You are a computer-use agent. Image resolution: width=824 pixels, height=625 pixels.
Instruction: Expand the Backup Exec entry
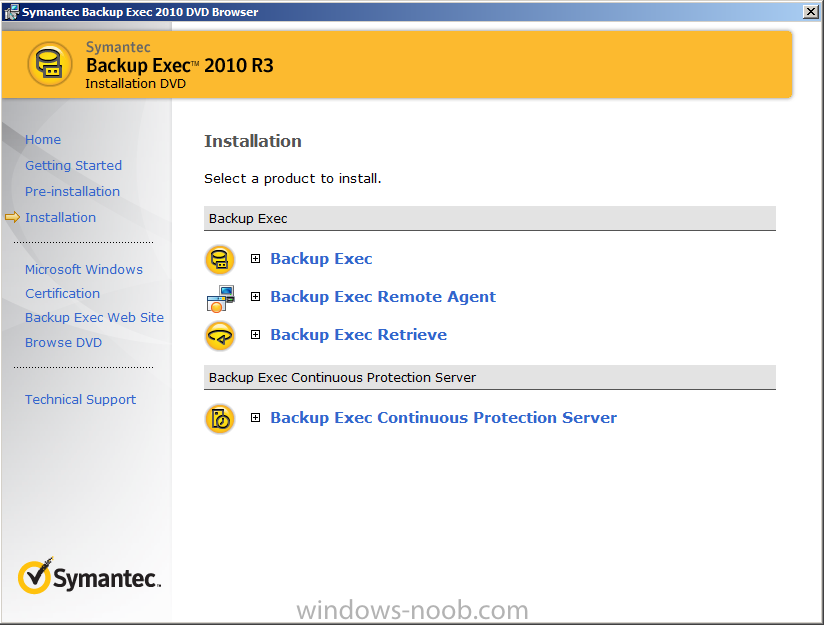[255, 259]
